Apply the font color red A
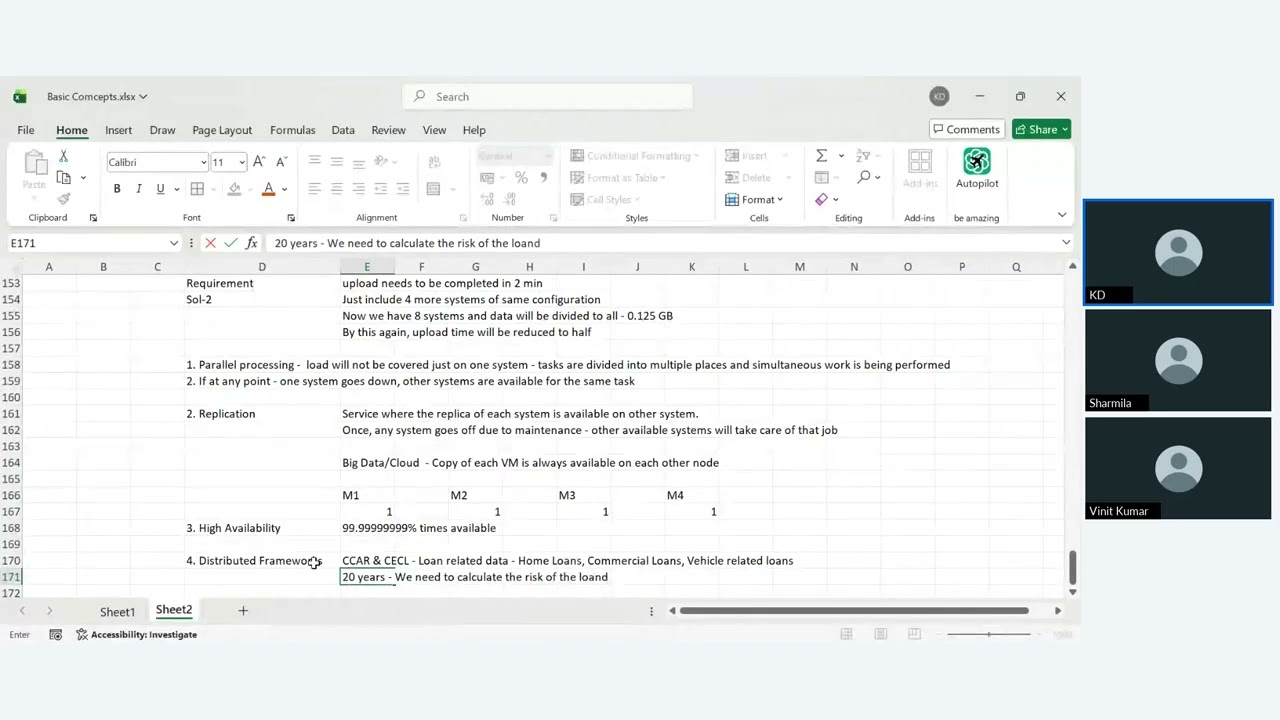Image resolution: width=1280 pixels, height=720 pixels. click(268, 189)
